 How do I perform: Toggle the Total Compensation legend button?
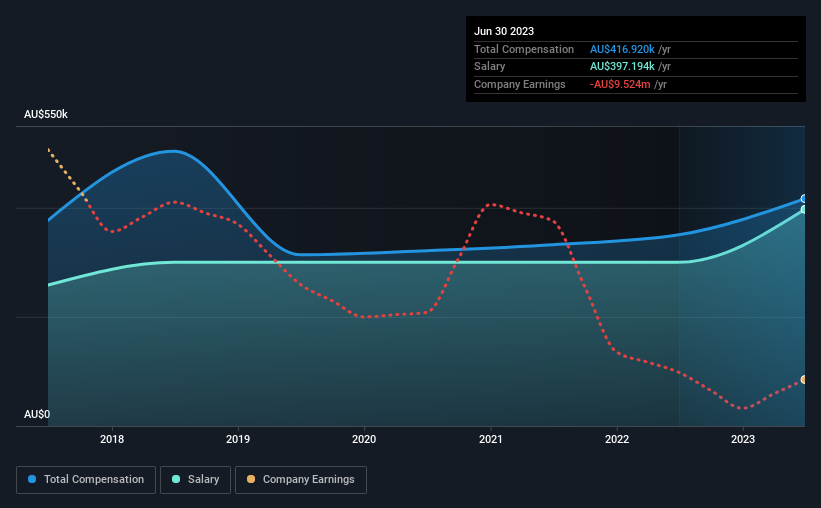click(86, 480)
